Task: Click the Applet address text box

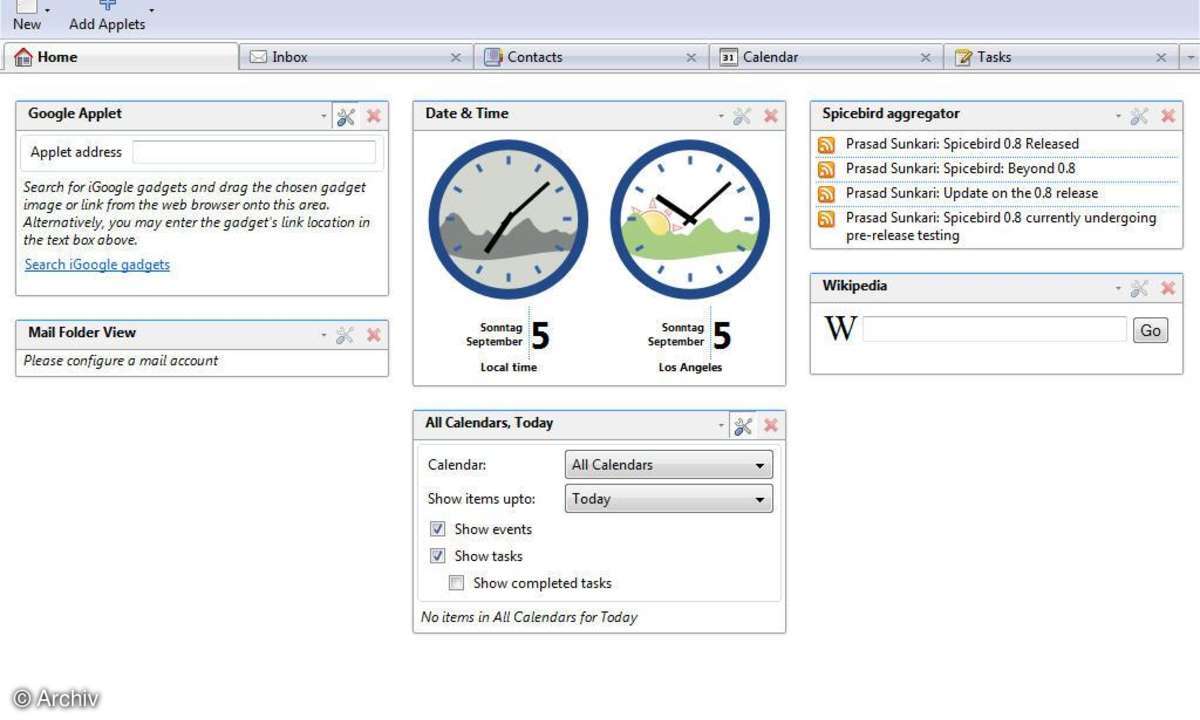Action: pyautogui.click(x=254, y=152)
